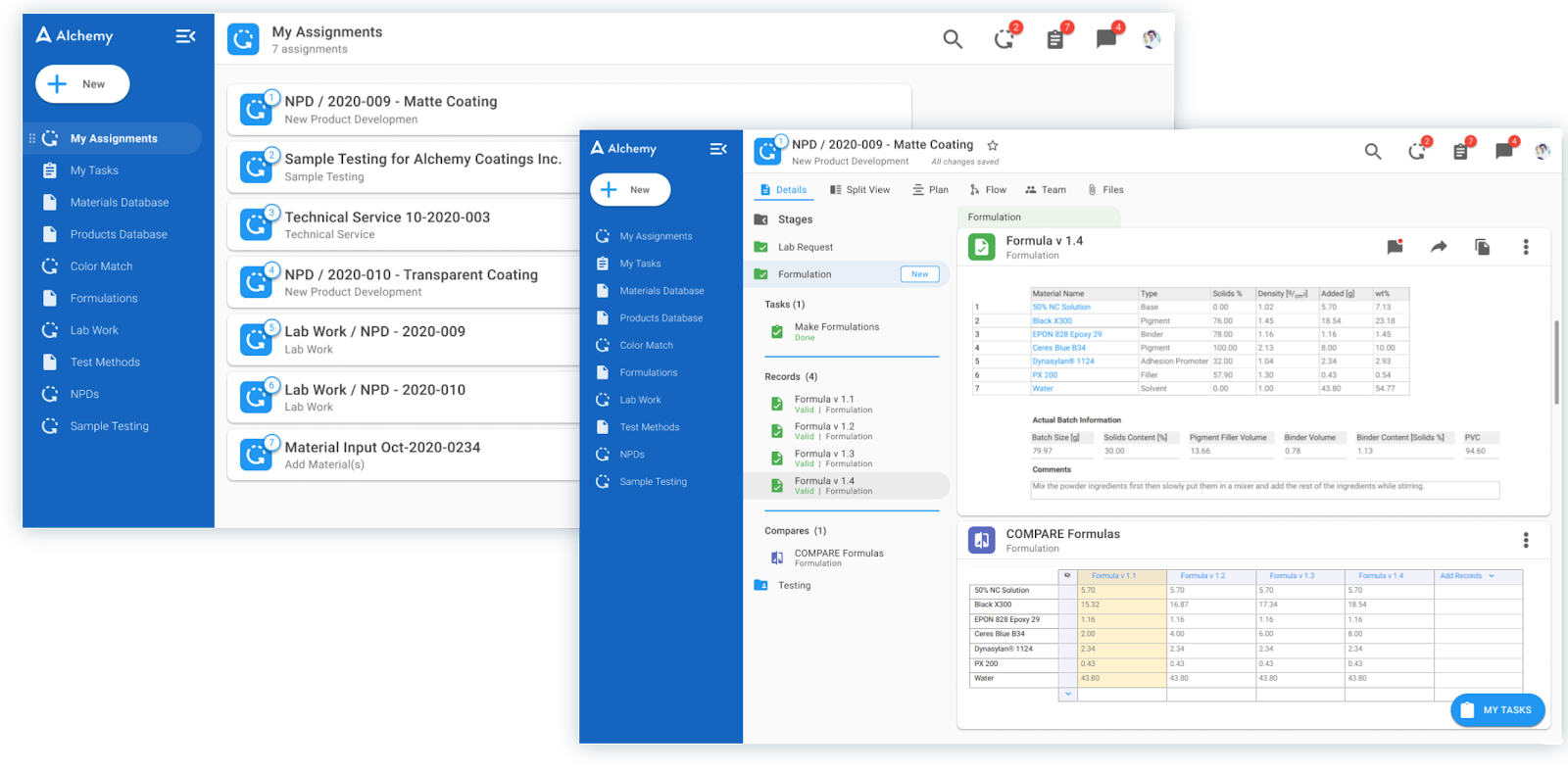The width and height of the screenshot is (1568, 774).
Task: Open chat messages (badge 4) in Matte Coating window
Action: click(x=1504, y=151)
